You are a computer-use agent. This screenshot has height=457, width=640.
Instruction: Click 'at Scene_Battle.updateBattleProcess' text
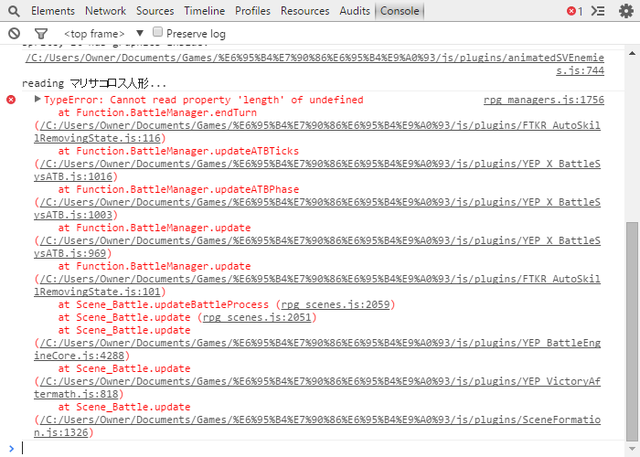tap(163, 305)
